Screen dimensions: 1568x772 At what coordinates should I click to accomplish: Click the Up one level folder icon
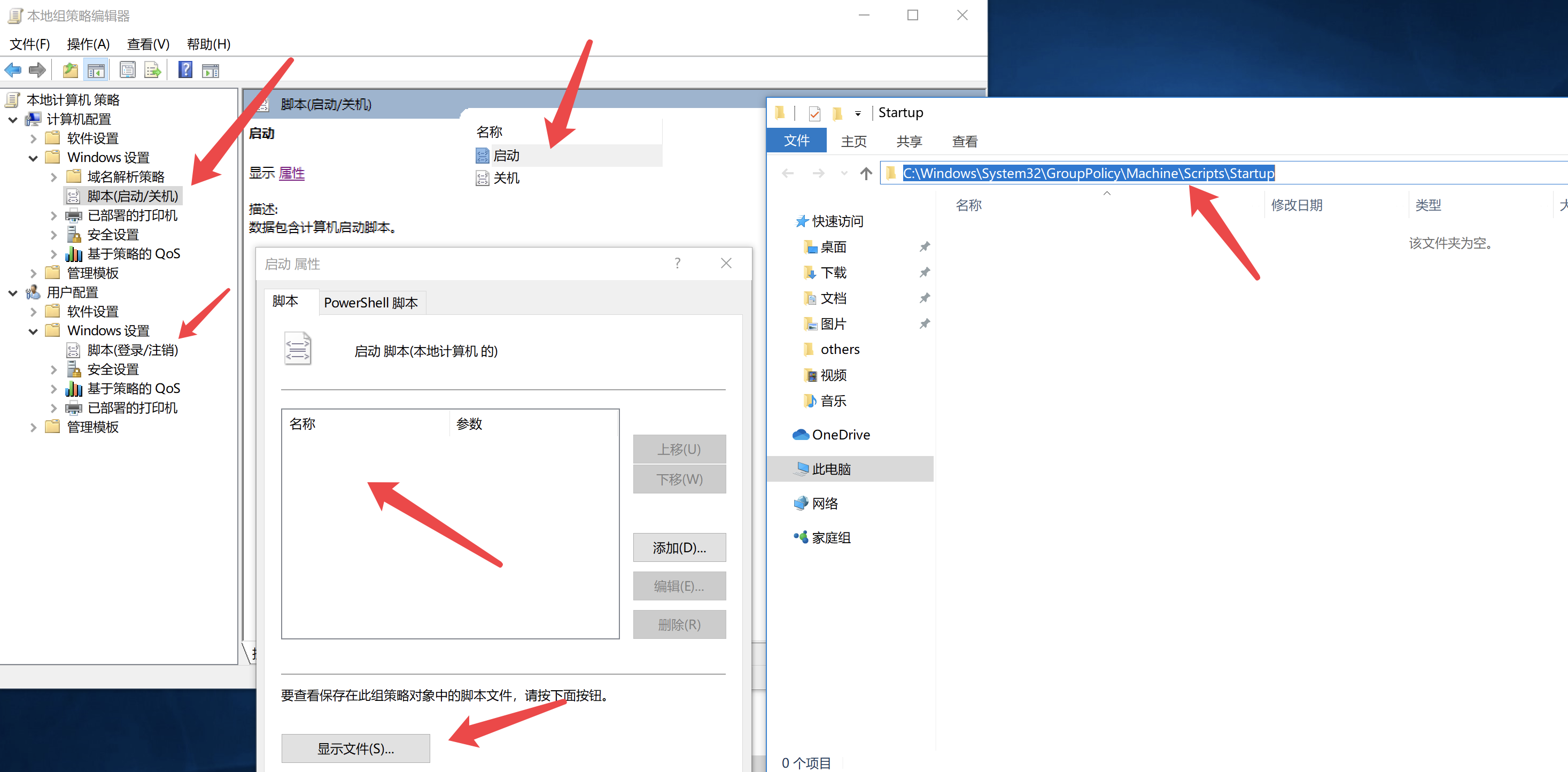tap(70, 71)
